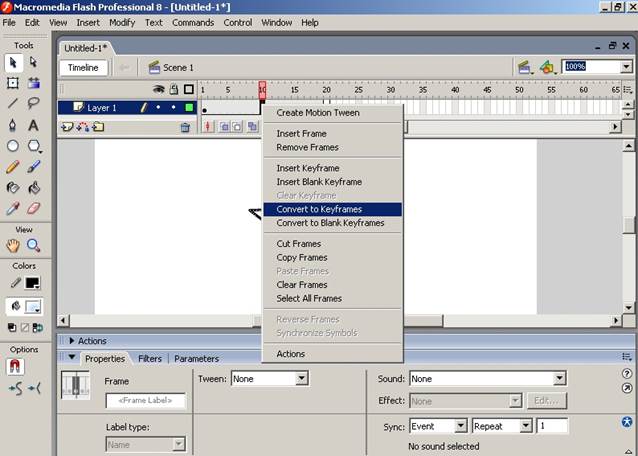Select the Free Transform tool
638x456 pixels.
tap(13, 83)
